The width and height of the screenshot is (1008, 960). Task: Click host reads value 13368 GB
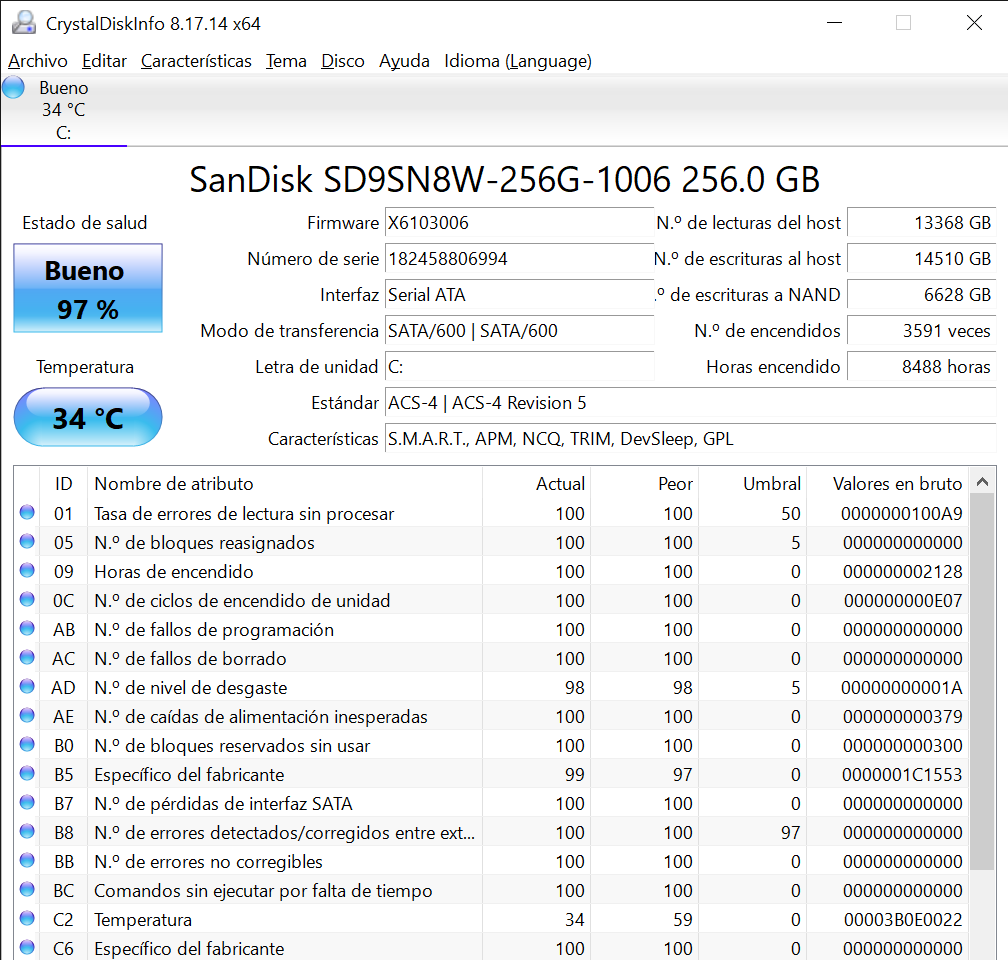click(921, 222)
